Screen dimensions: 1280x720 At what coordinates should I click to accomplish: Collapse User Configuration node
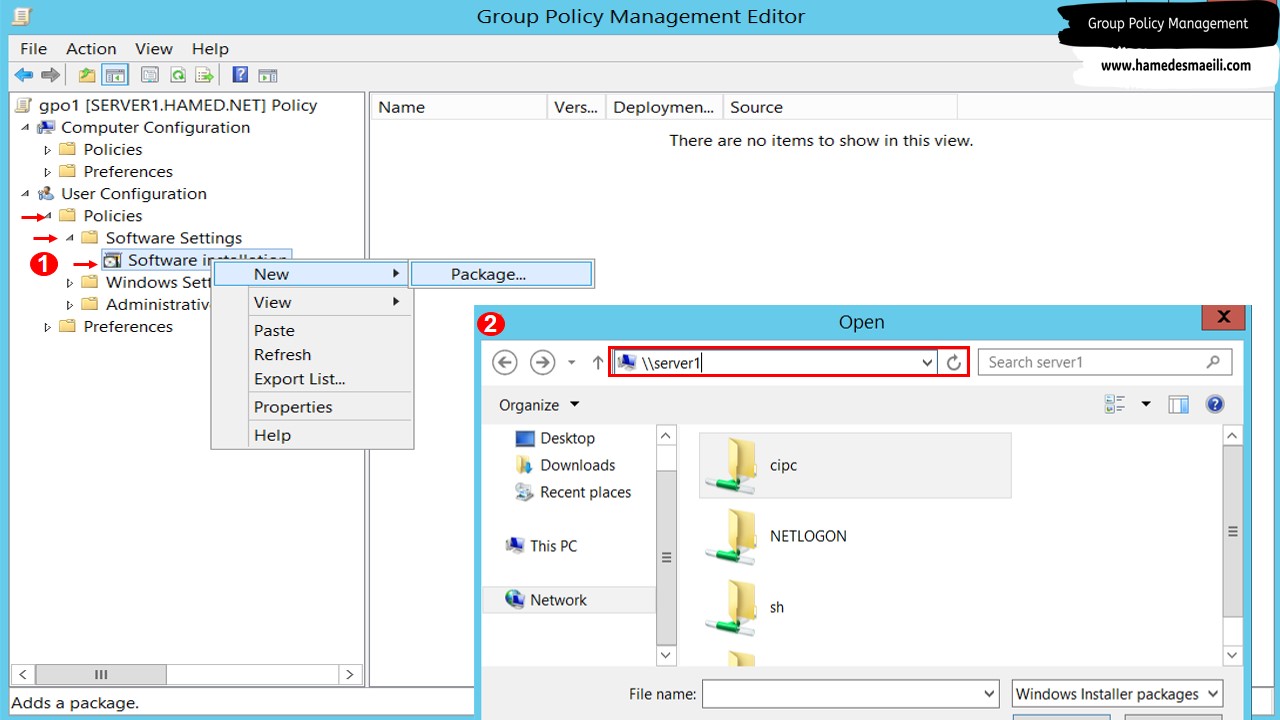pos(24,194)
